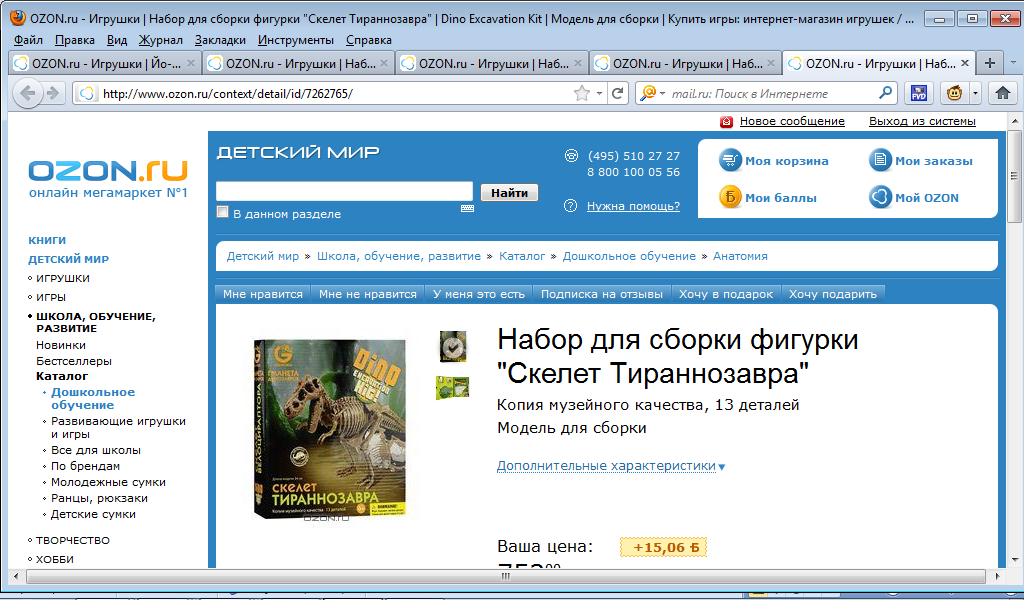Click the OZON.ru logo
Screen dimensions: 1024x600
(x=108, y=171)
